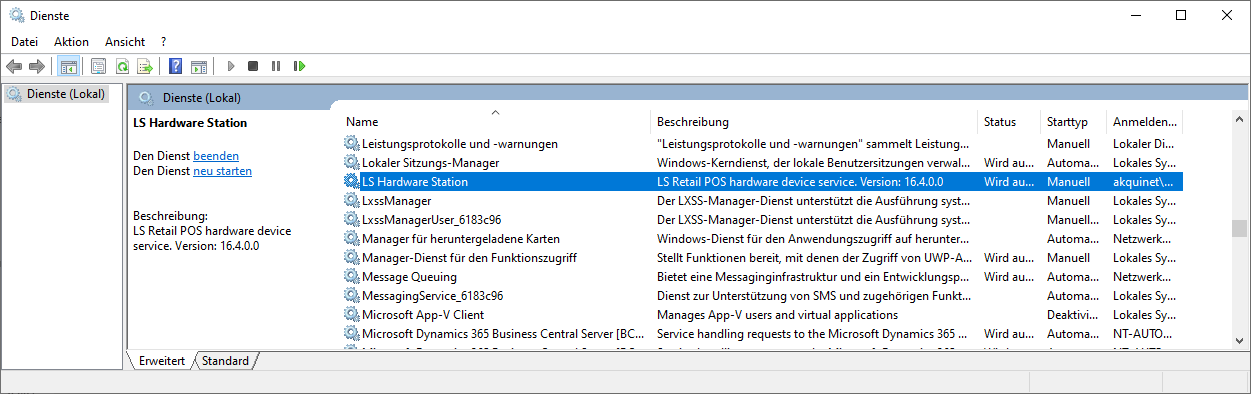Screen dimensions: 1251x394
Task: Select the LxssManager service
Action: (397, 201)
